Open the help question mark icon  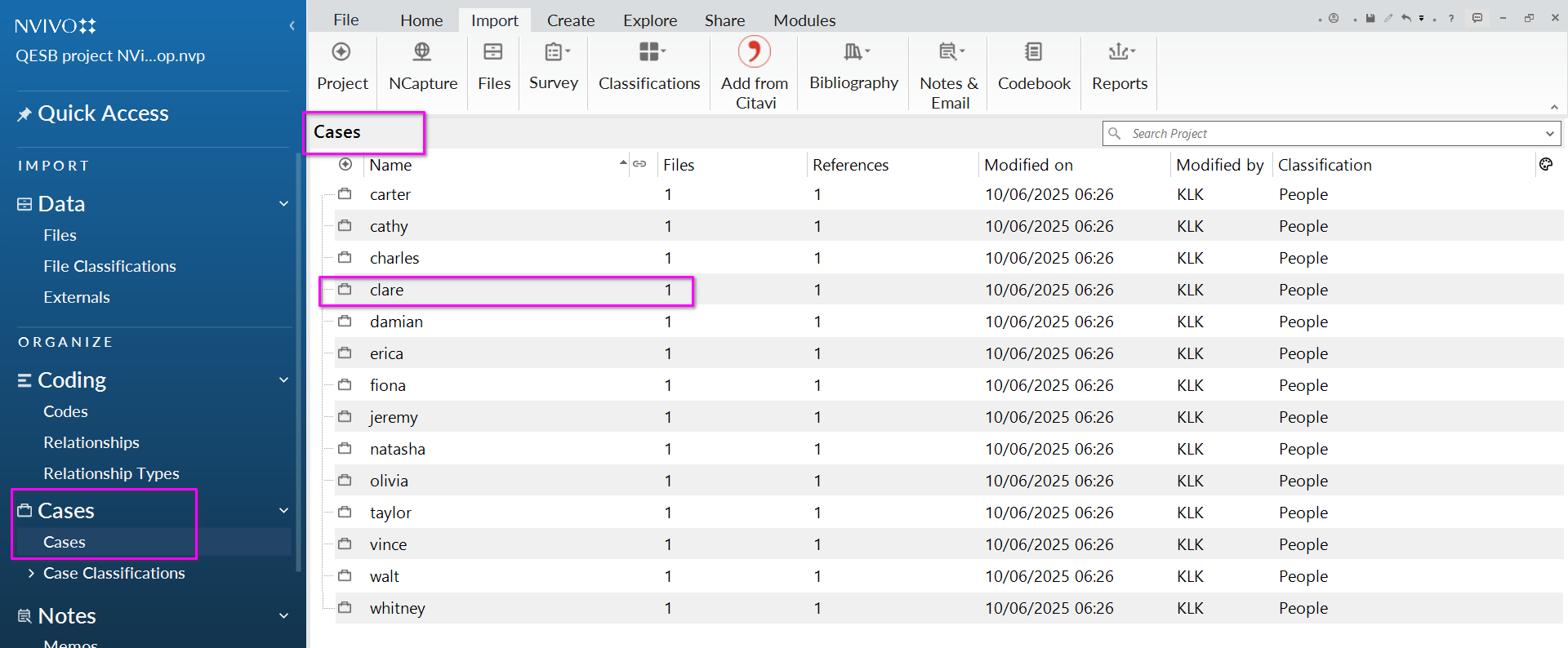tap(1451, 18)
